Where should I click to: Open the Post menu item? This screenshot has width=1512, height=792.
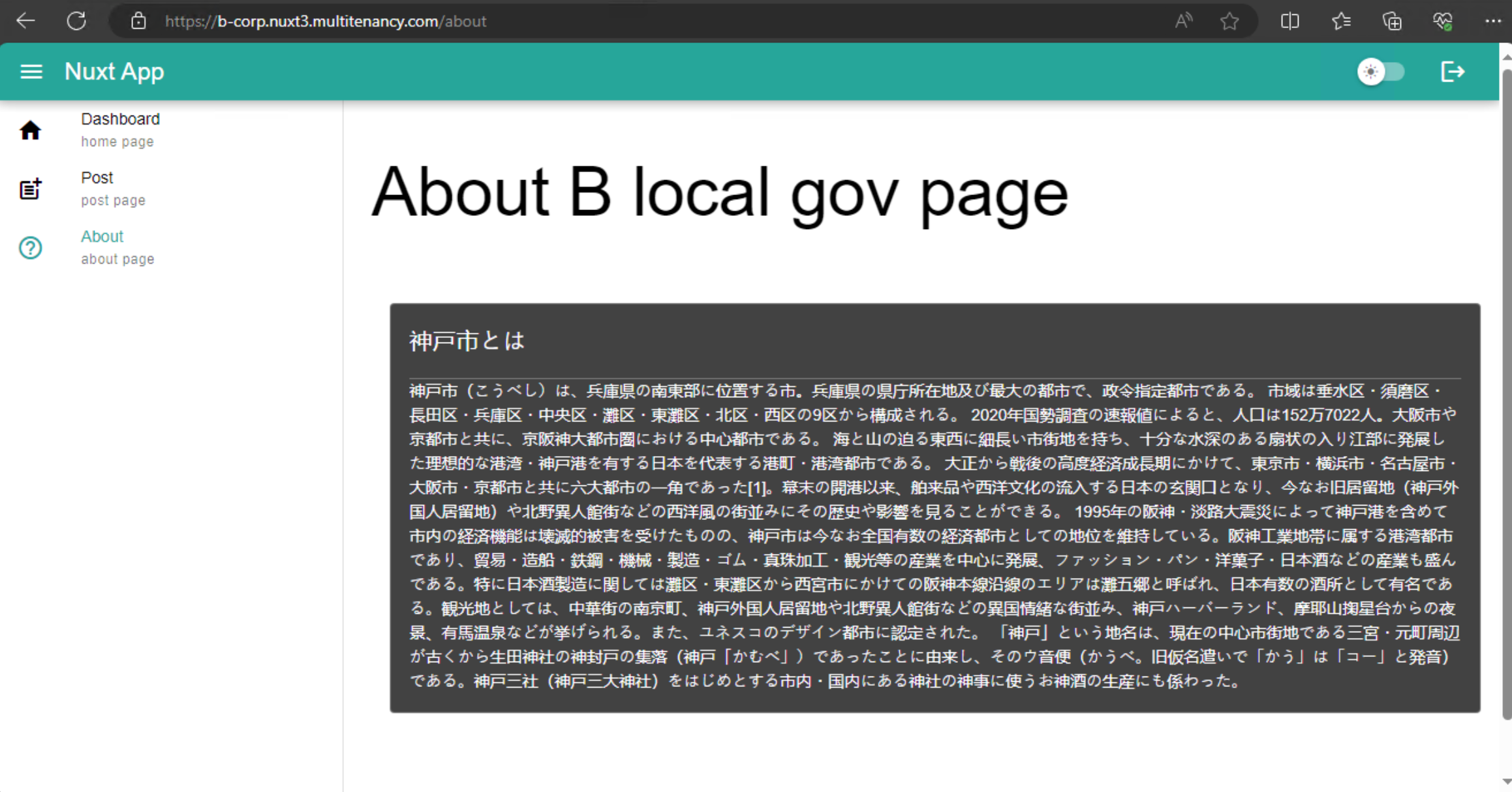[171, 189]
